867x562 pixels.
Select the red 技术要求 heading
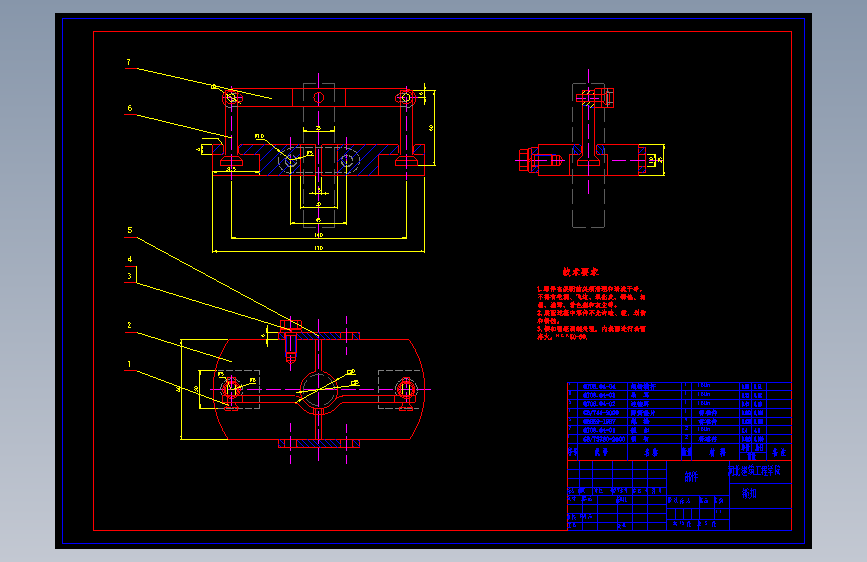point(581,272)
